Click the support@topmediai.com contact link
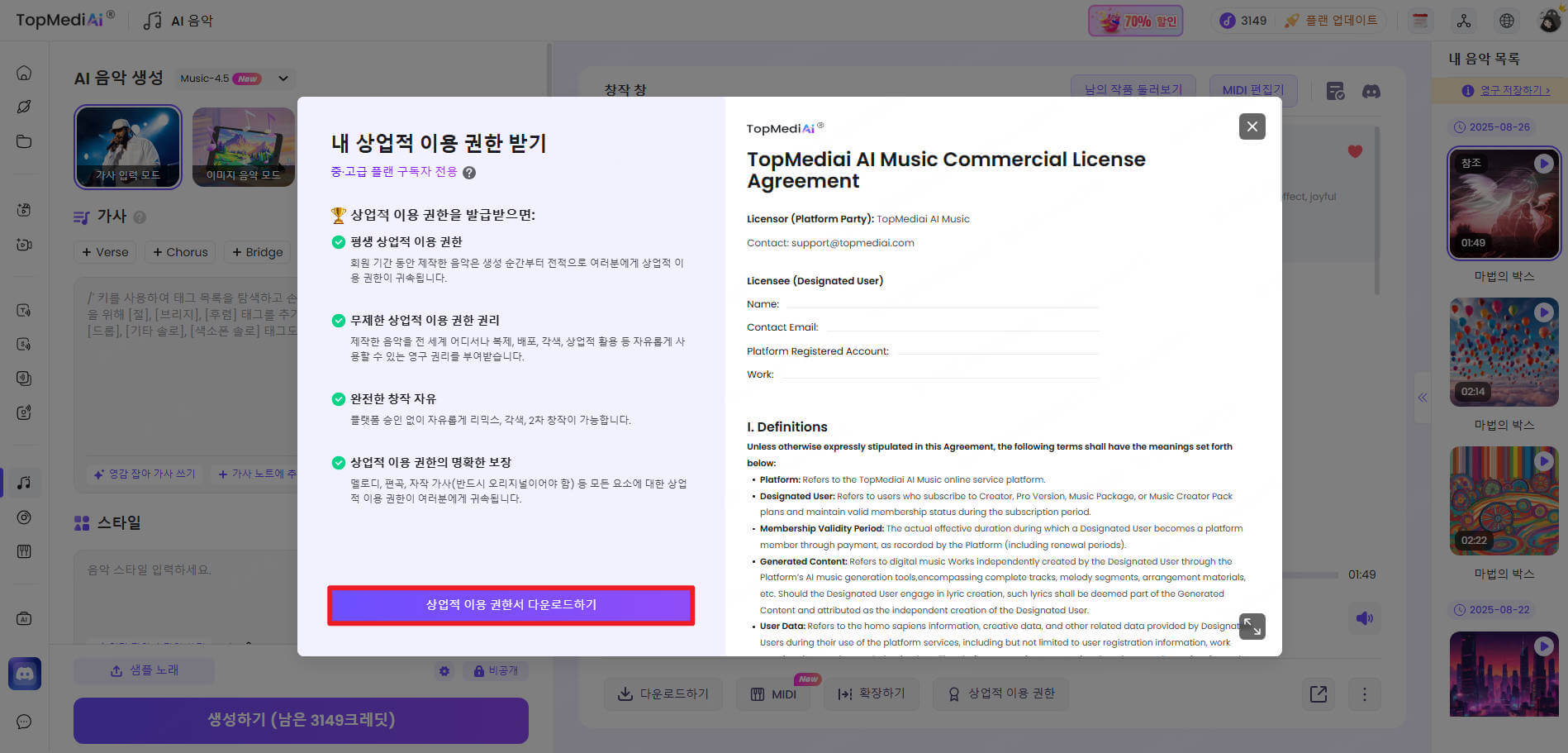This screenshot has width=1568, height=753. pos(853,243)
